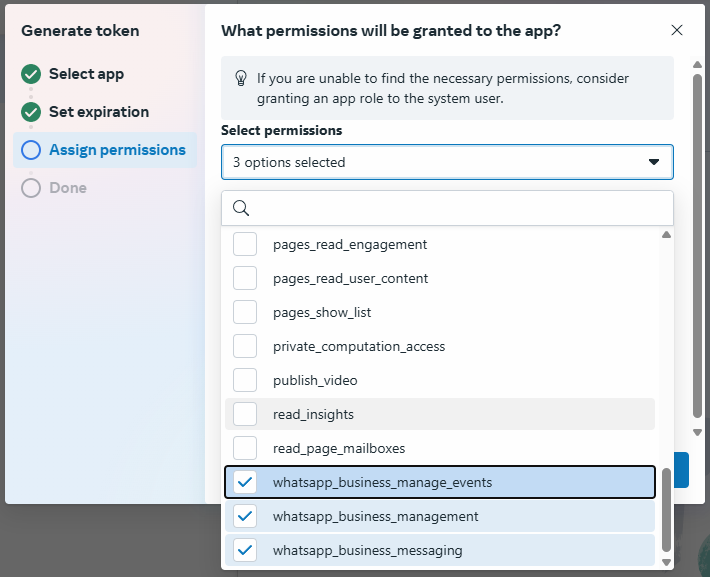Viewport: 710px width, 577px height.
Task: Go to the Set expiration step
Action: [x=99, y=112]
